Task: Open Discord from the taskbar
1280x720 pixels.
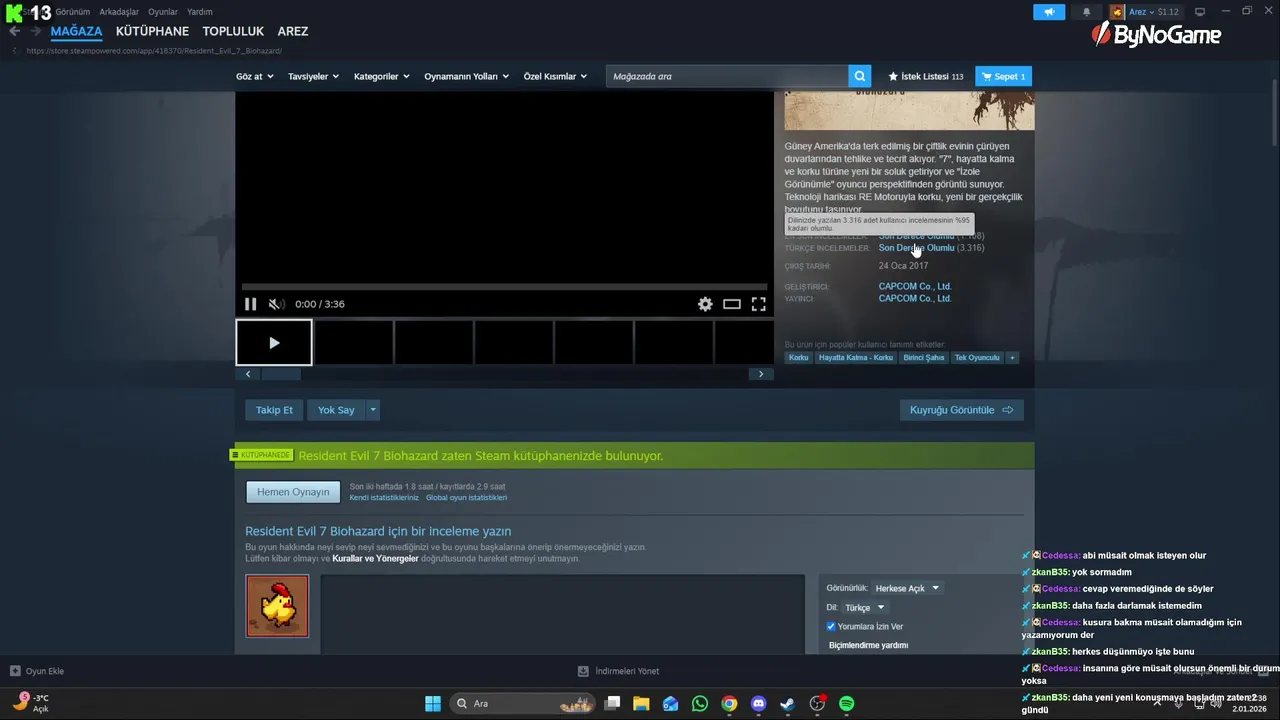Action: 758,704
